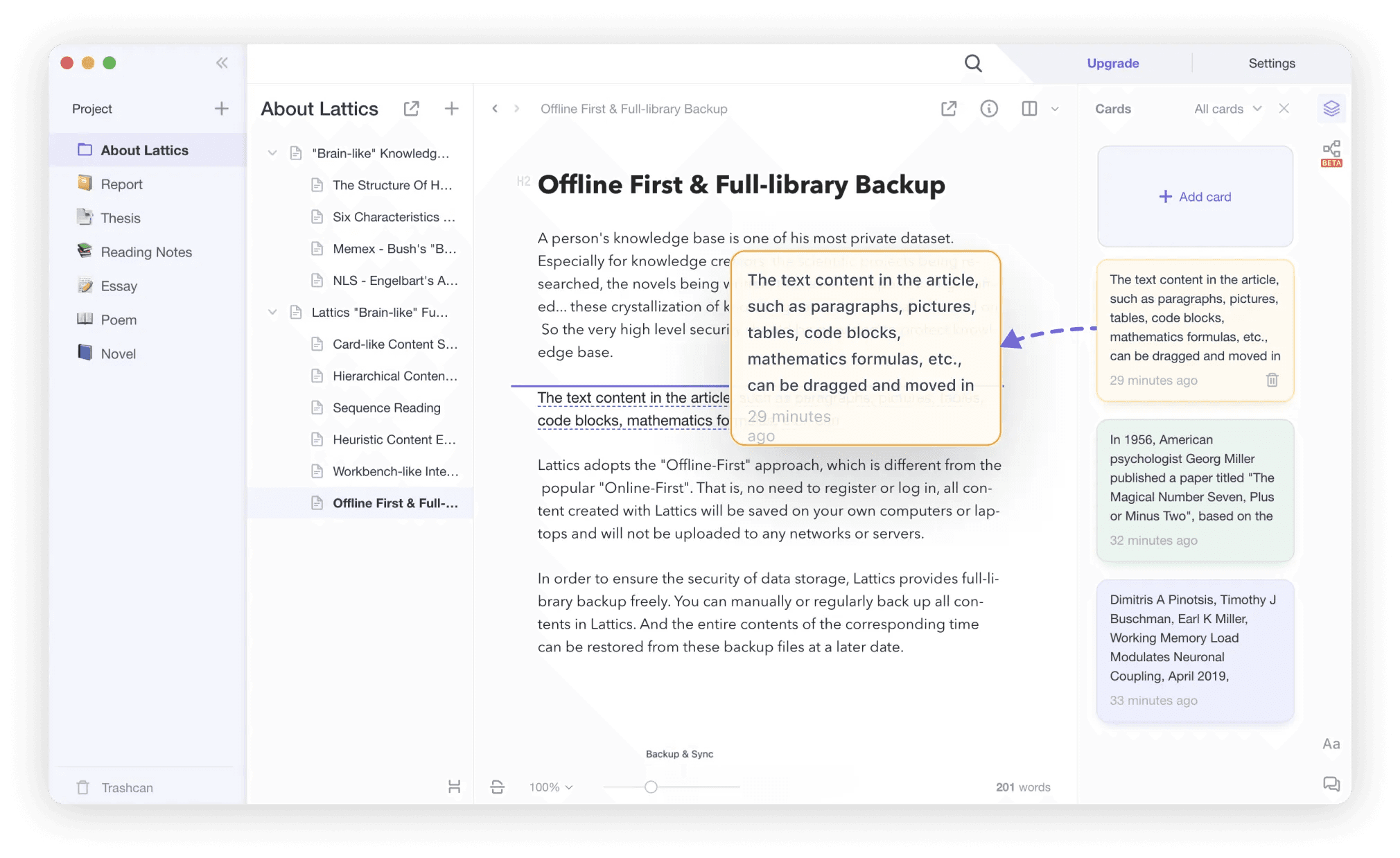Viewport: 1400px width, 858px height.
Task: Open search magnifier icon
Action: coord(973,63)
